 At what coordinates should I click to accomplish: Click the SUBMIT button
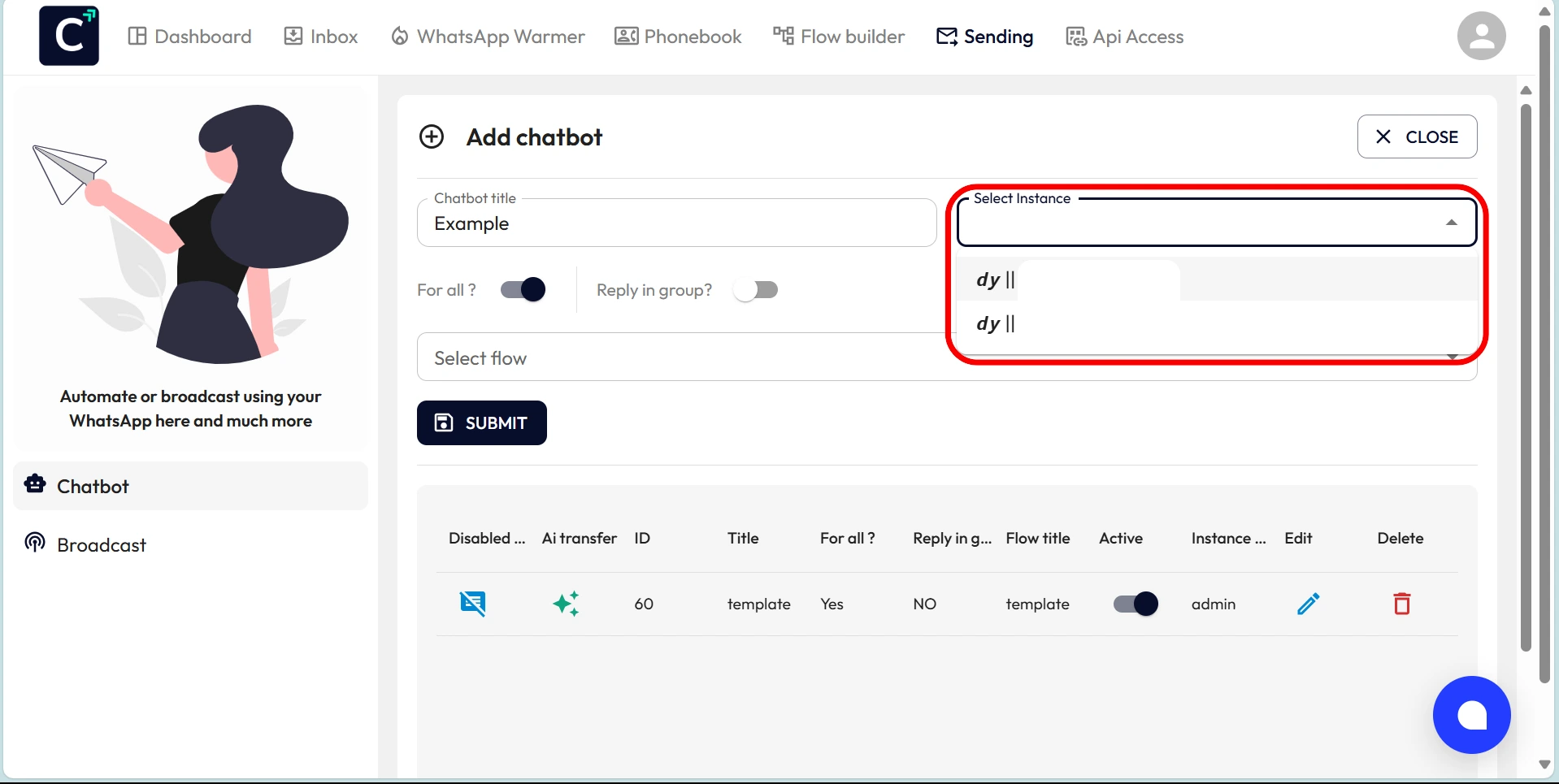click(482, 422)
